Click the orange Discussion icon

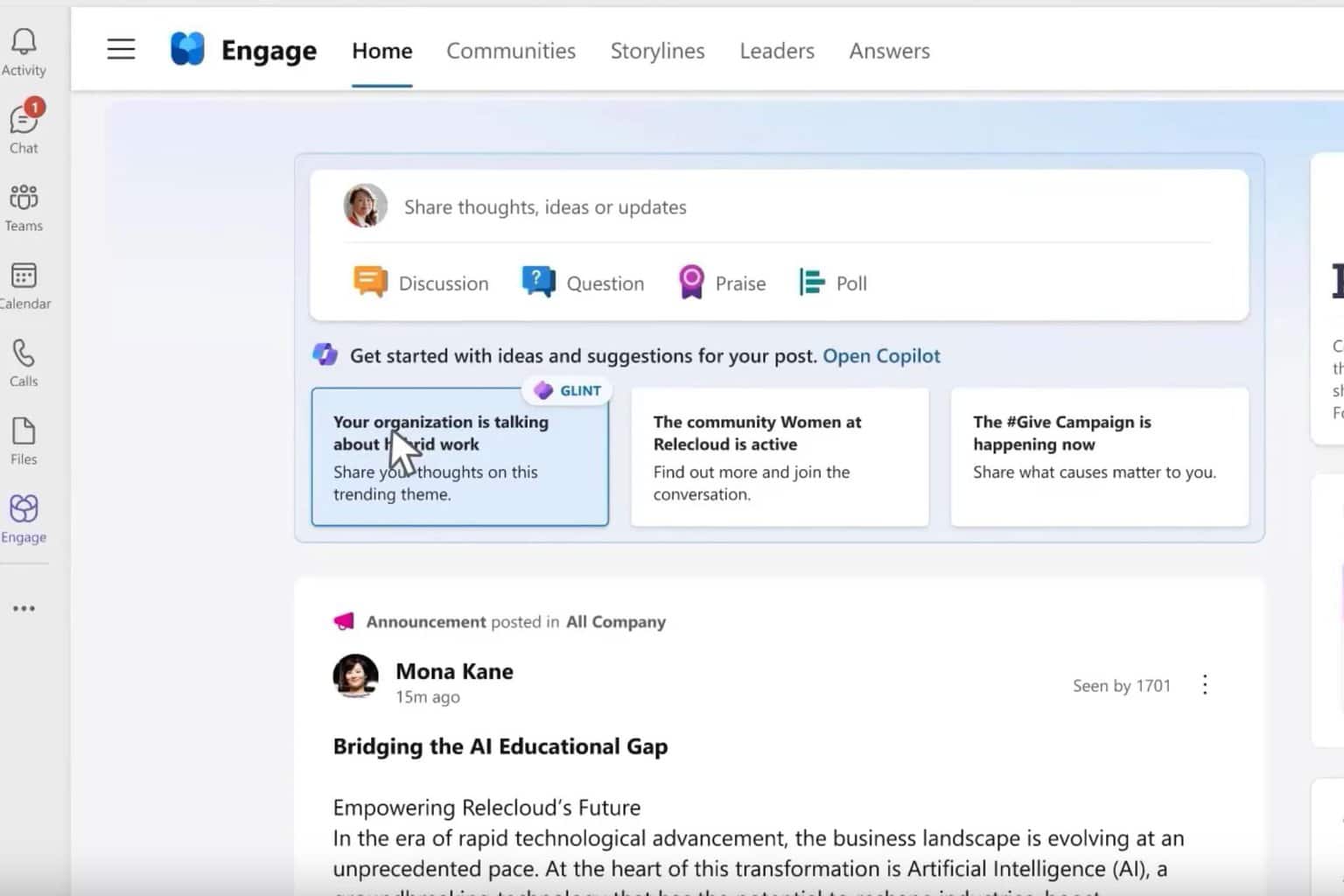tap(370, 282)
